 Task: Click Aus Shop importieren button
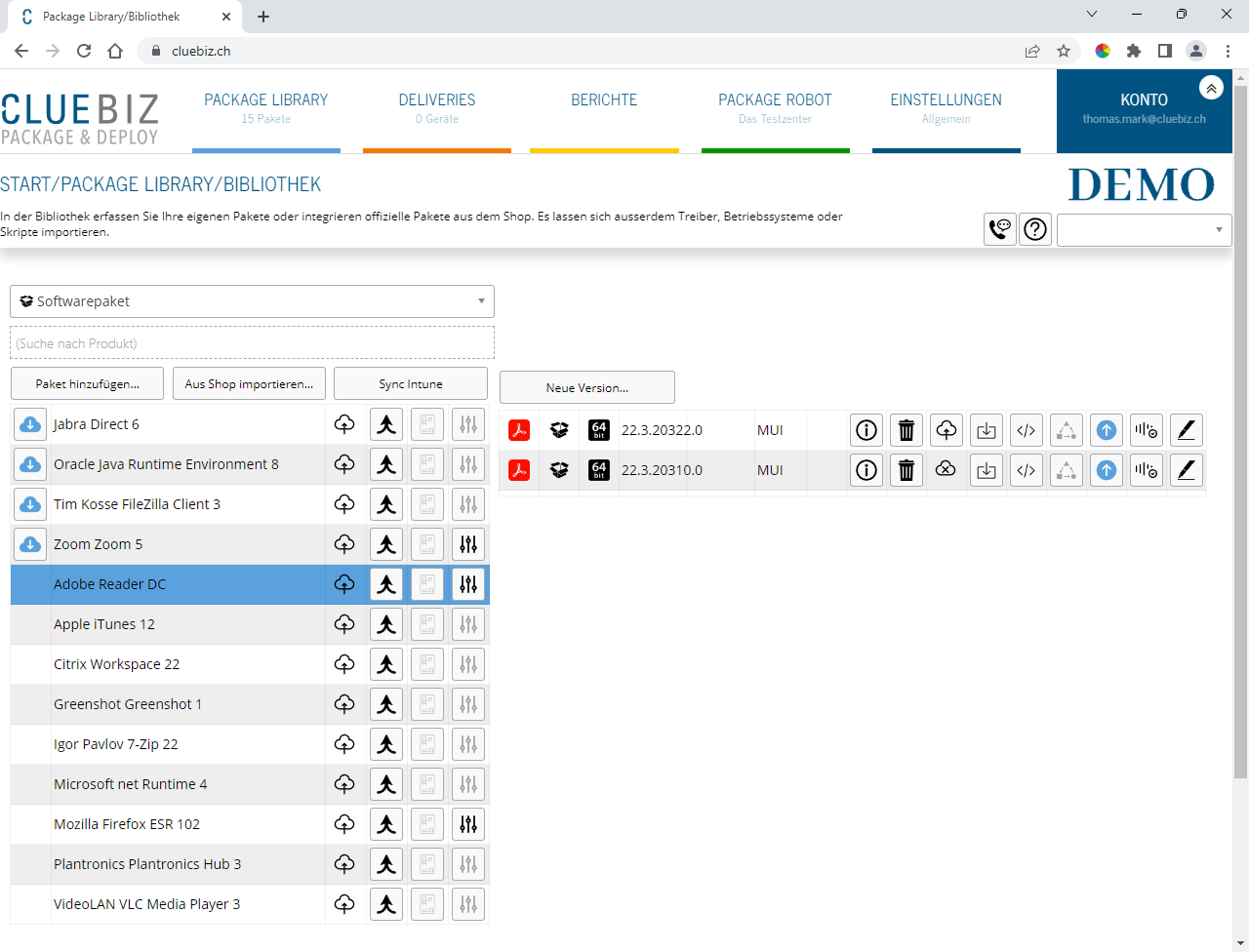250,384
